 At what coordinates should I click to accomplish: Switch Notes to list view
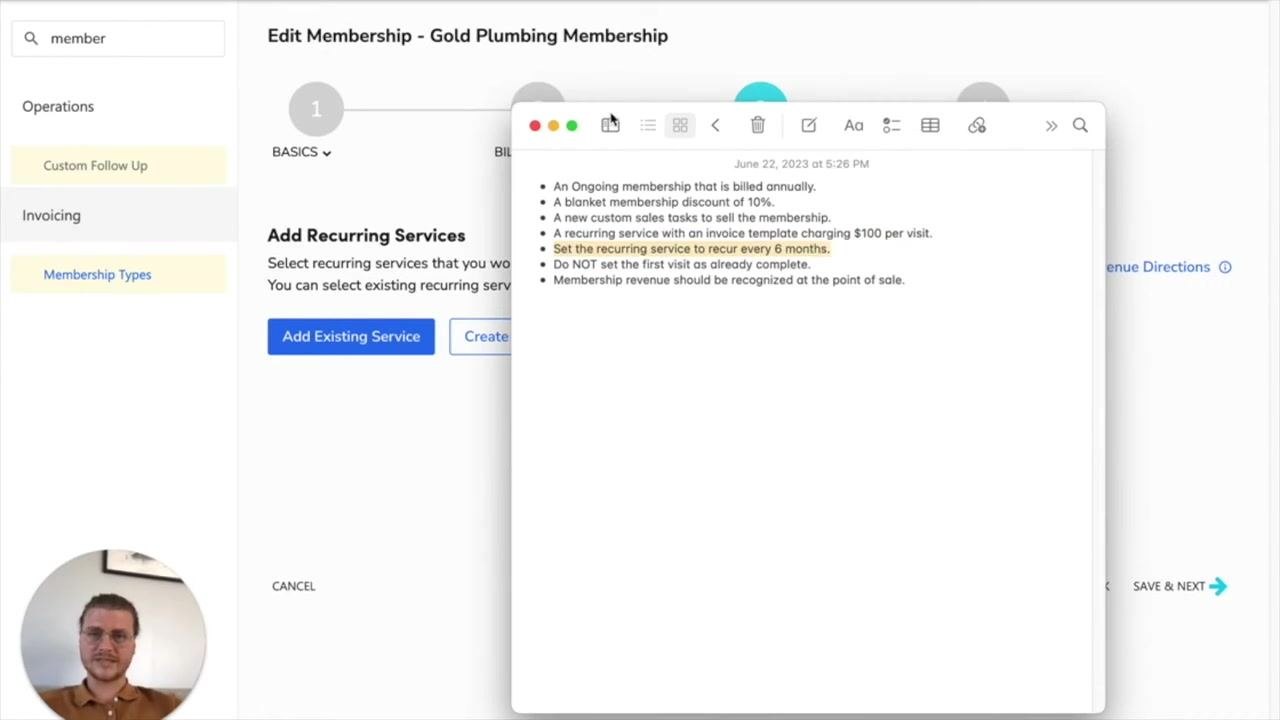point(648,125)
